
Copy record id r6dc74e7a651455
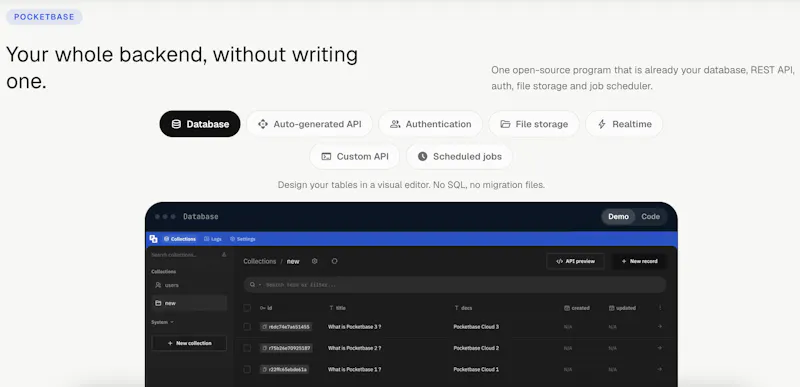(286, 327)
